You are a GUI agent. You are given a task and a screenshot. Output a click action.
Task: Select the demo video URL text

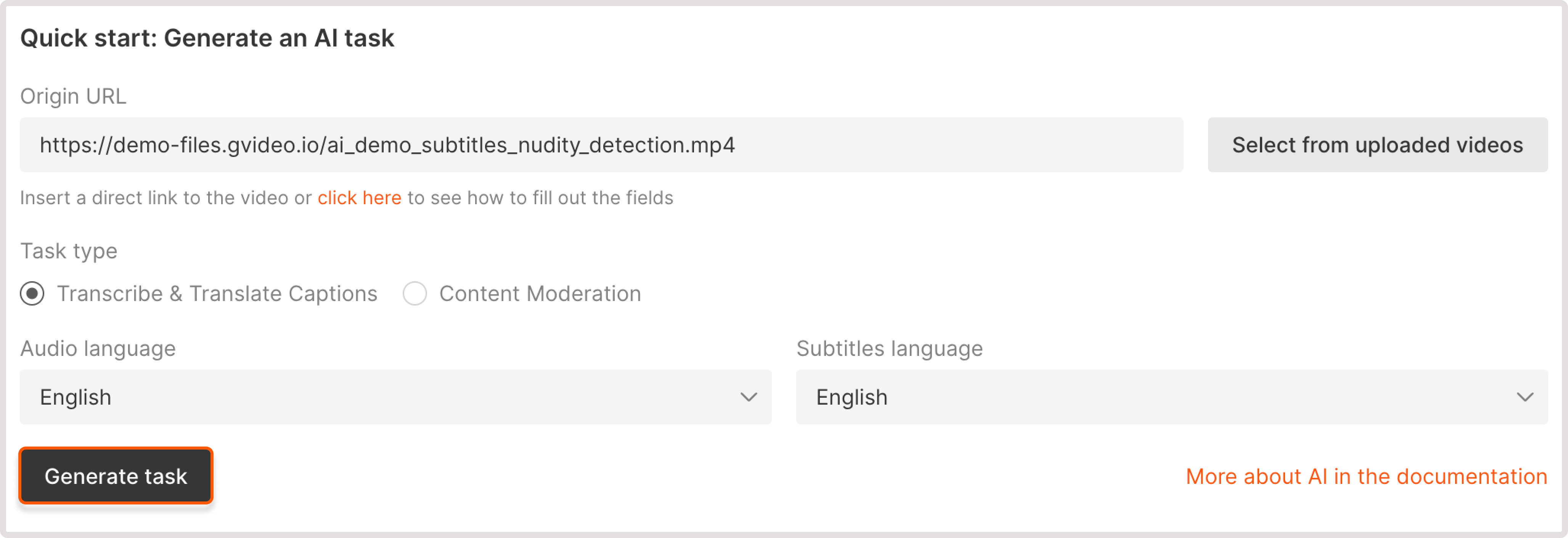click(387, 145)
